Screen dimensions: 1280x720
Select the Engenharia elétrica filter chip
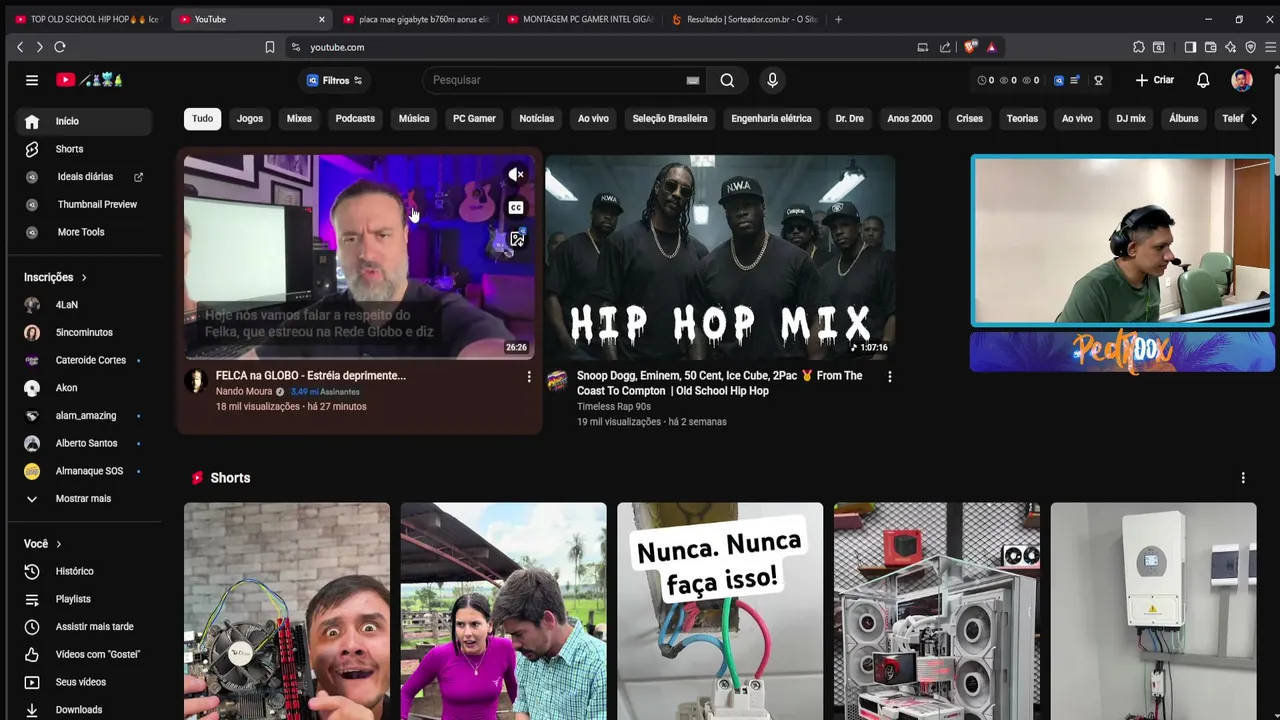click(771, 119)
